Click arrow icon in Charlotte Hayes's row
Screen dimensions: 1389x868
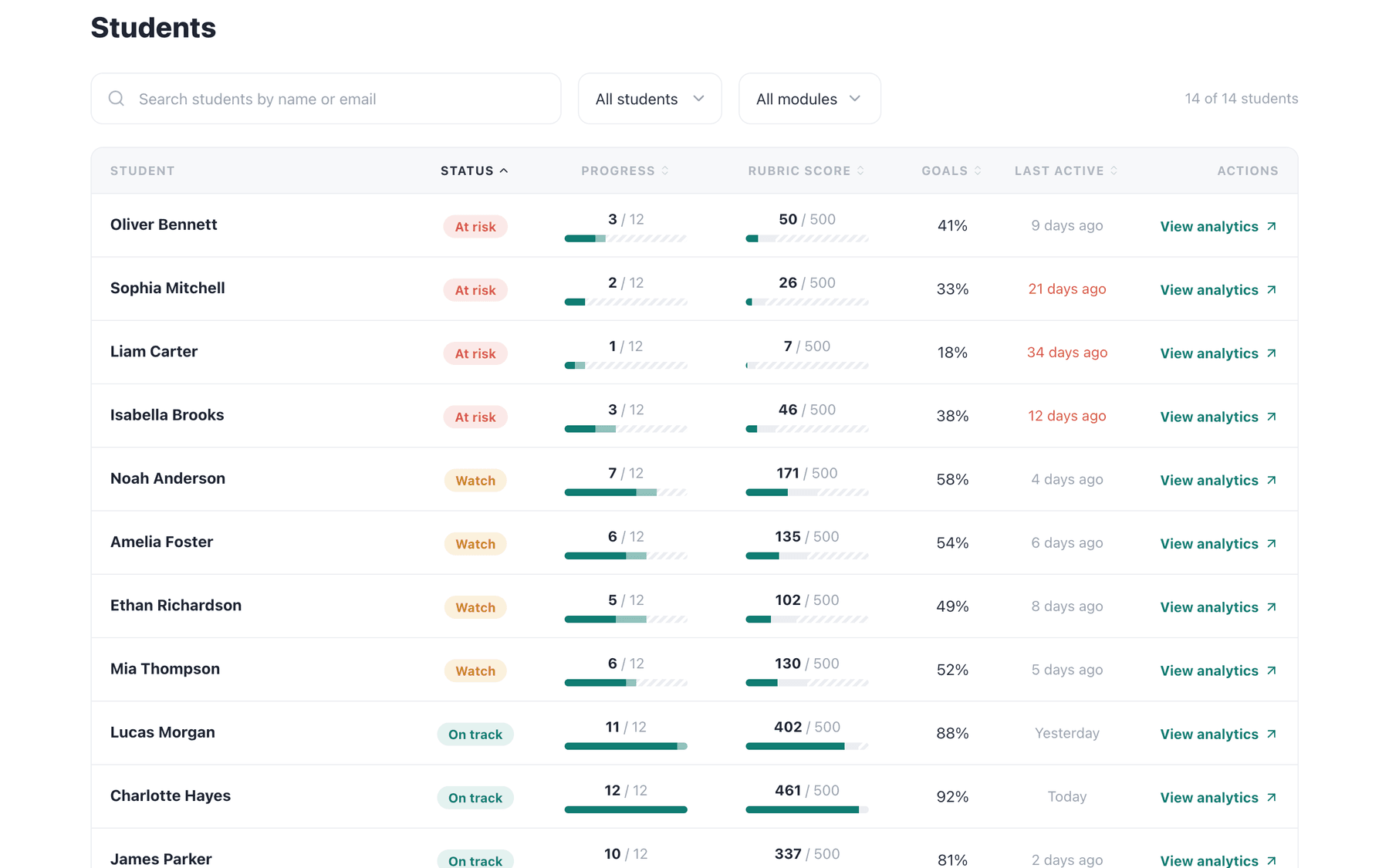(1272, 797)
